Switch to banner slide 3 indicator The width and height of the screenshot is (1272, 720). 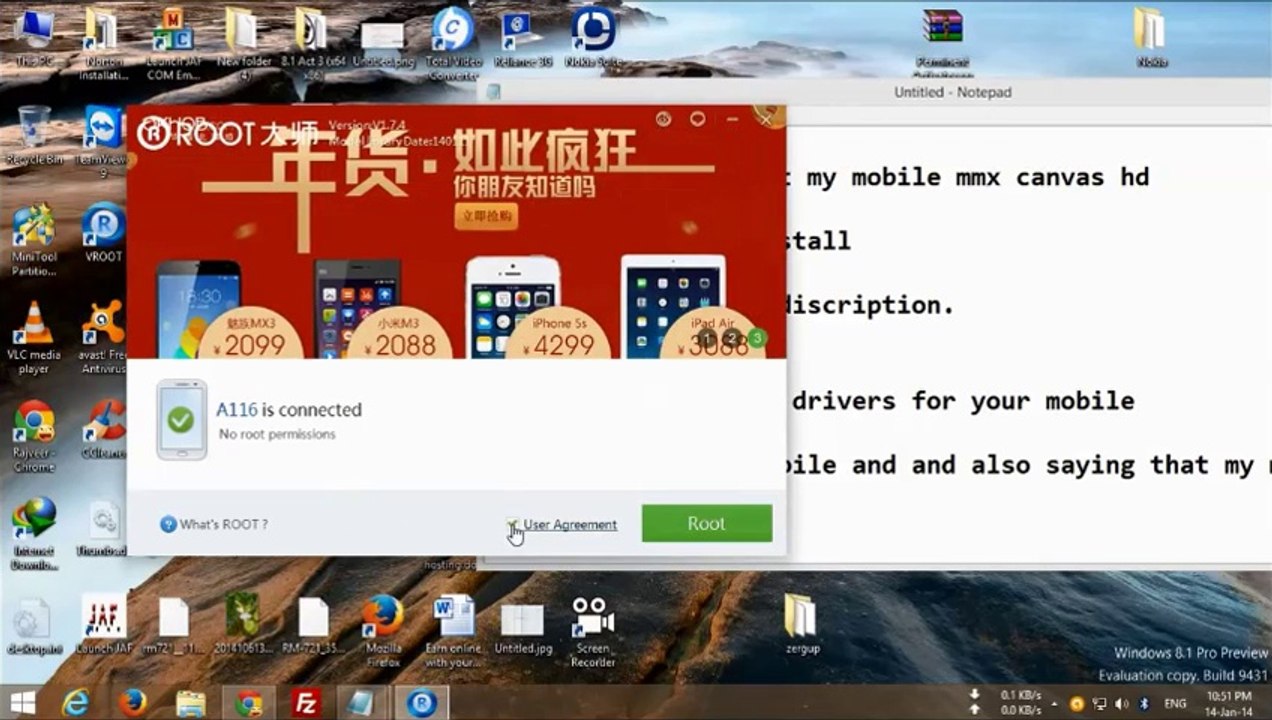pyautogui.click(x=757, y=338)
